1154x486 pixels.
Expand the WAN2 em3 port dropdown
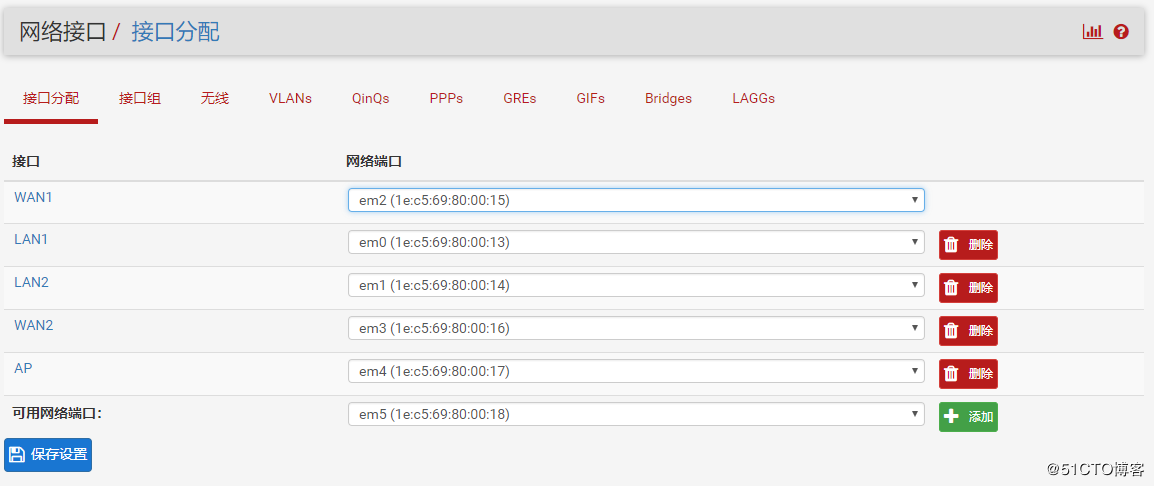point(635,328)
